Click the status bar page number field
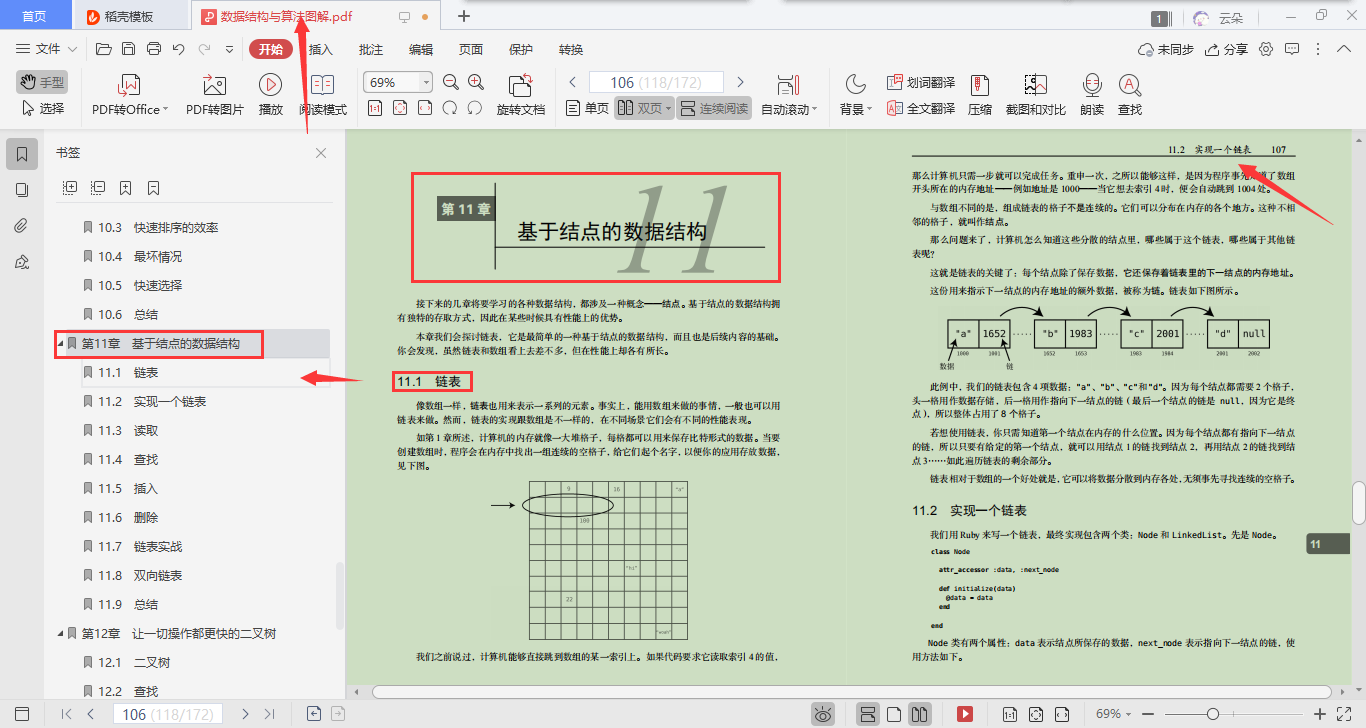 point(168,714)
